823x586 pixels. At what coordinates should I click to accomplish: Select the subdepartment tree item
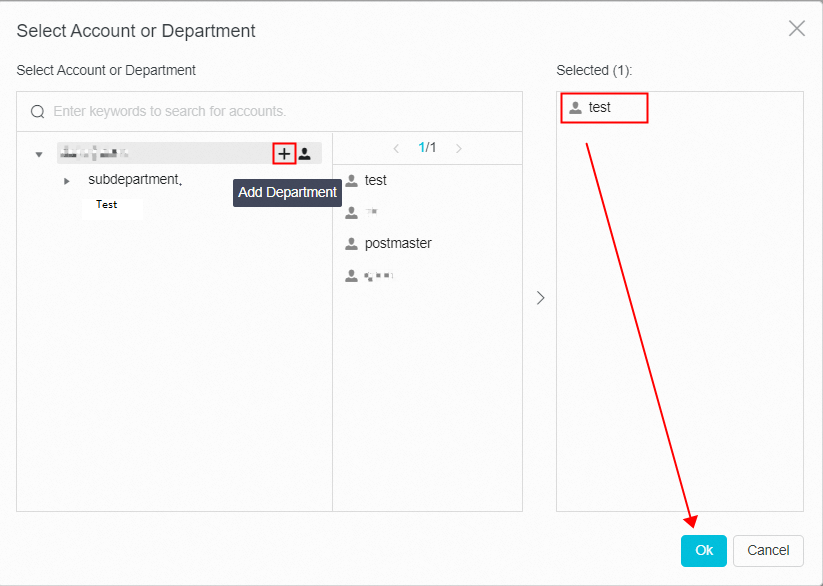pos(133,180)
